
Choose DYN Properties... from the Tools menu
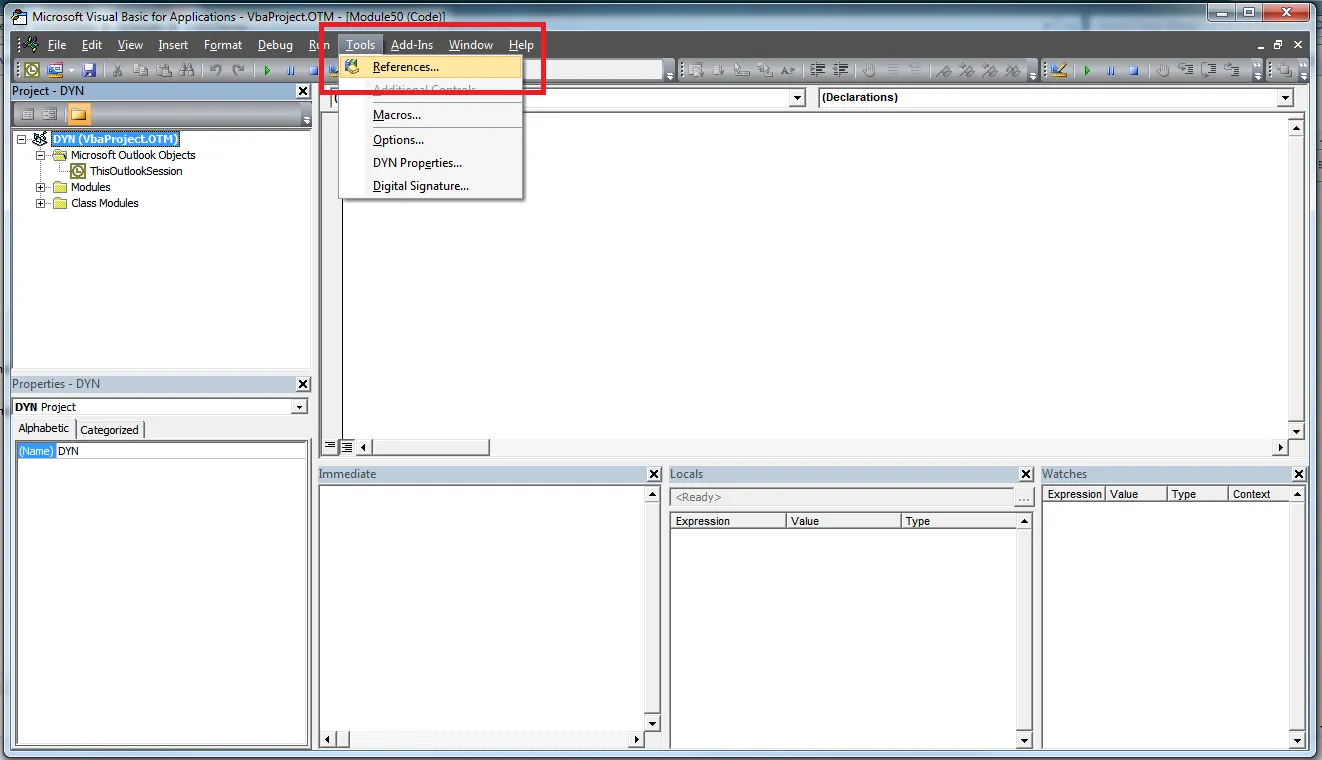click(x=431, y=163)
